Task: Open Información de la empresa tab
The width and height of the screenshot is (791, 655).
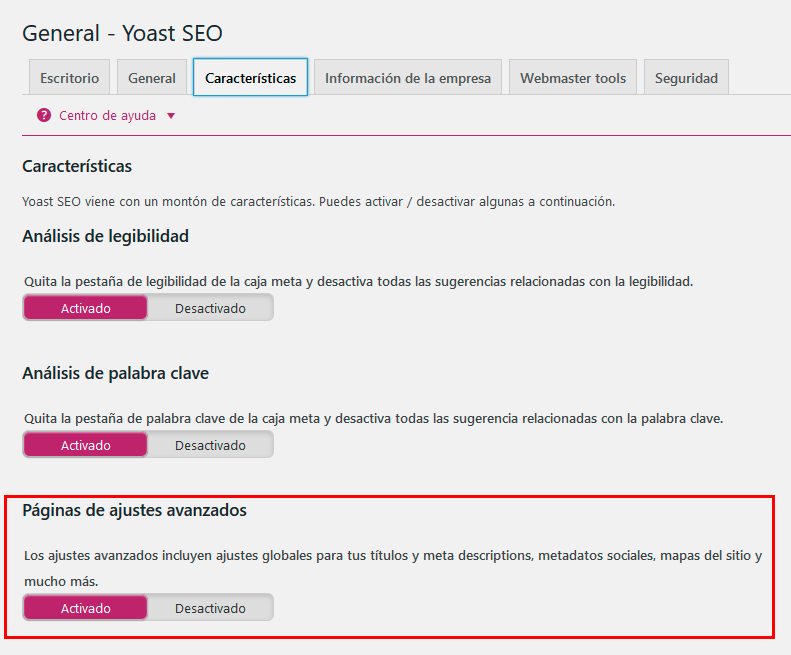Action: pyautogui.click(x=408, y=78)
